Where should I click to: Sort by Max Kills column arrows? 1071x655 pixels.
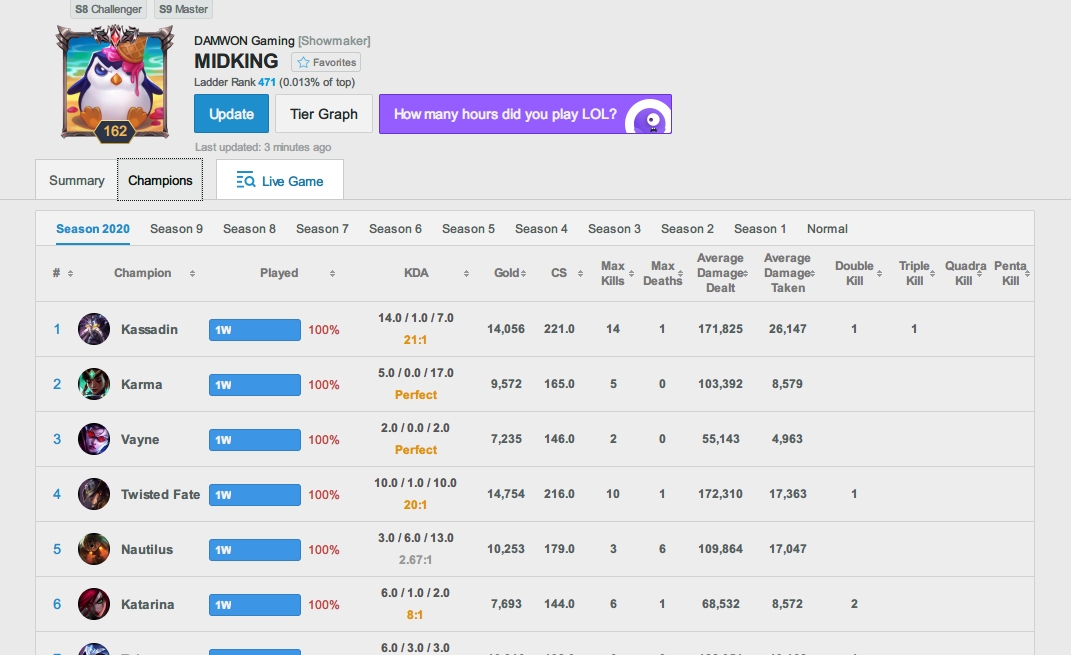pyautogui.click(x=631, y=273)
